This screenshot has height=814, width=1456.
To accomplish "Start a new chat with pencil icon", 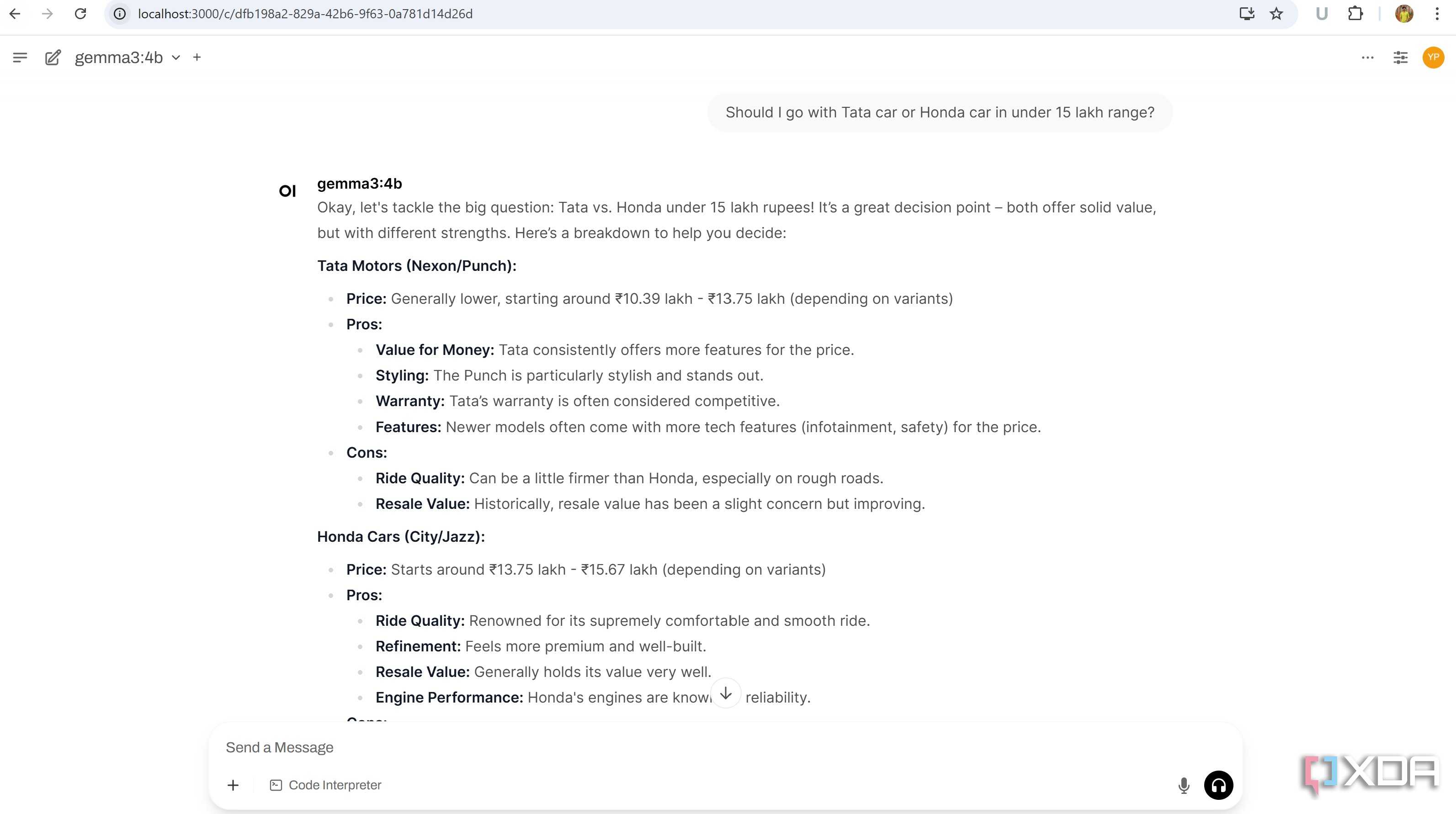I will (x=53, y=57).
